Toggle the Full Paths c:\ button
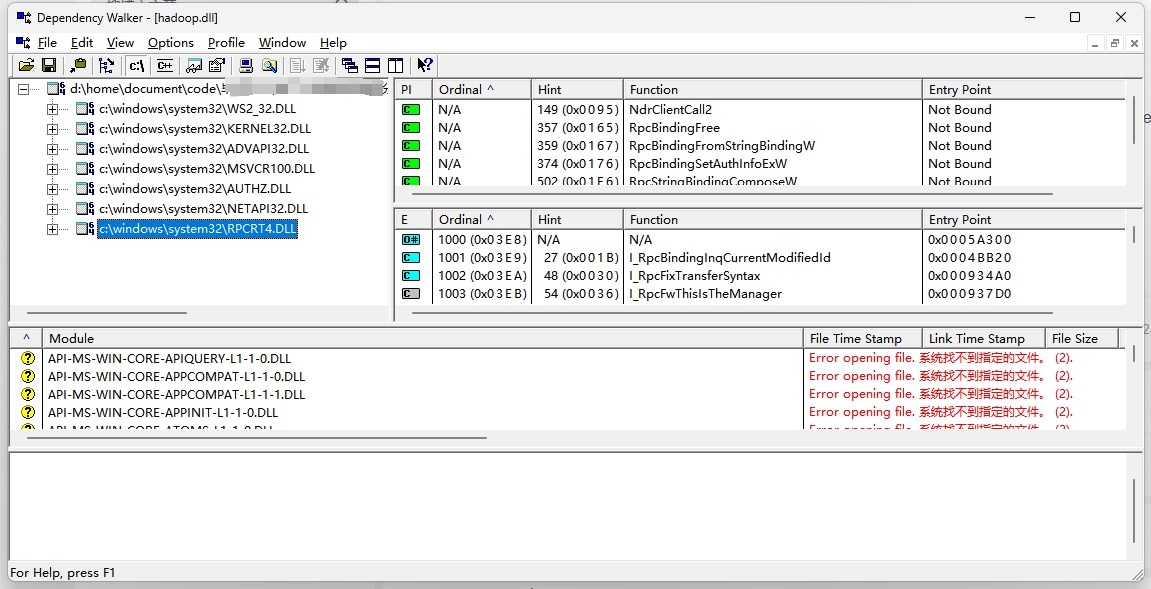The image size is (1151, 589). pos(136,65)
